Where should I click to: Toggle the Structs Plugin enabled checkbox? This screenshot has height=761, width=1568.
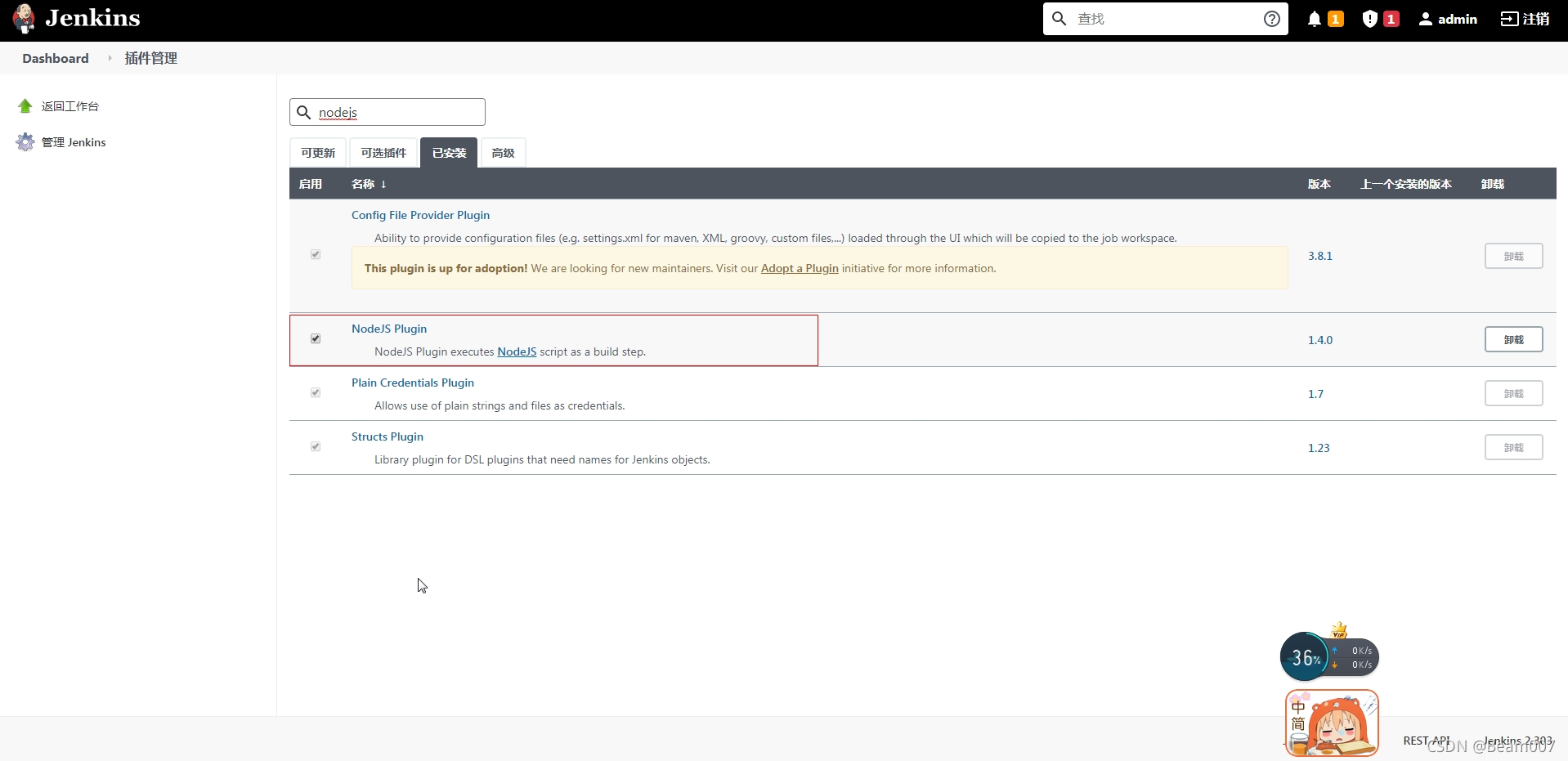pyautogui.click(x=316, y=446)
